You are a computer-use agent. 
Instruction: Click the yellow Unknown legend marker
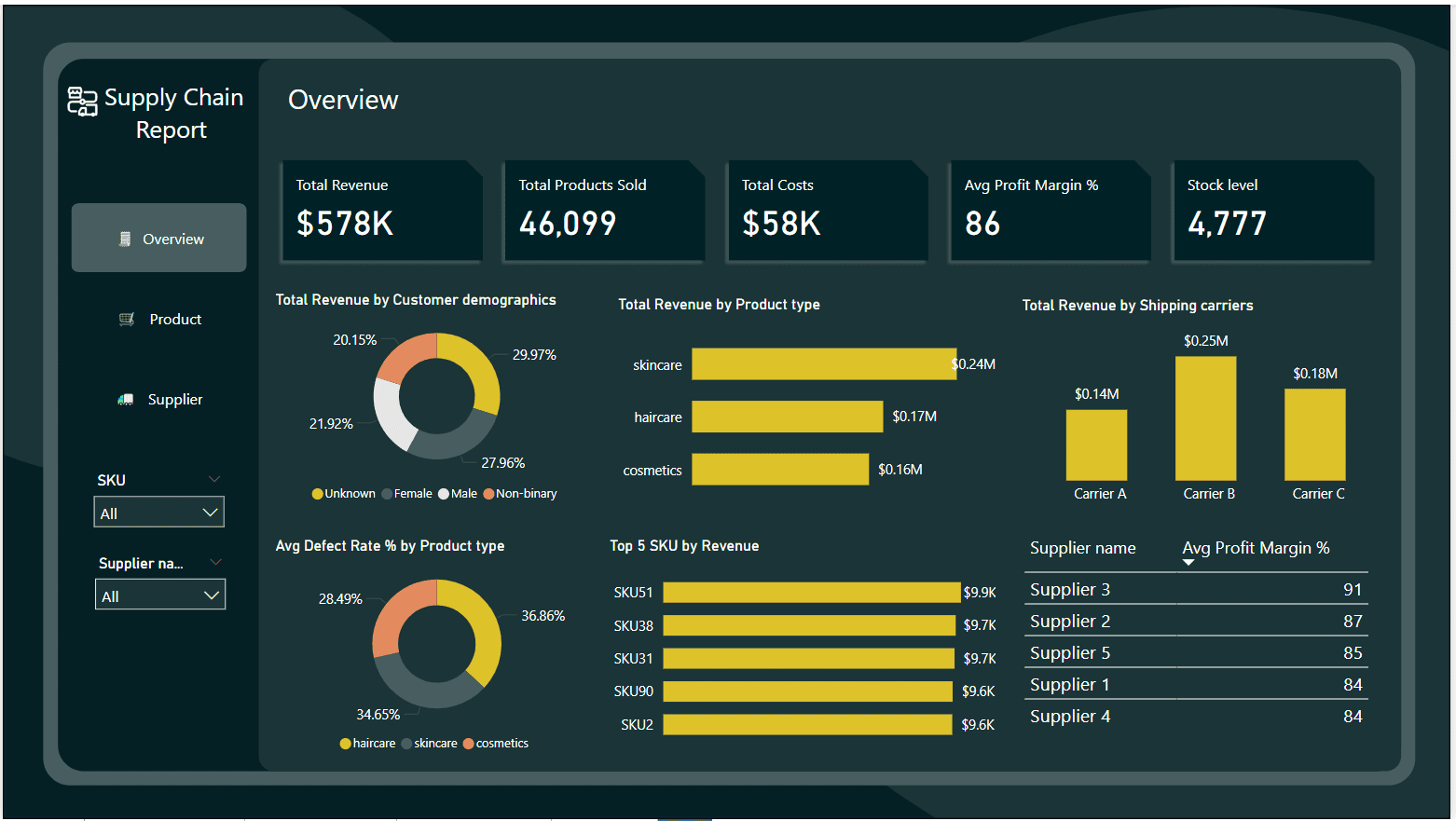pyautogui.click(x=317, y=494)
